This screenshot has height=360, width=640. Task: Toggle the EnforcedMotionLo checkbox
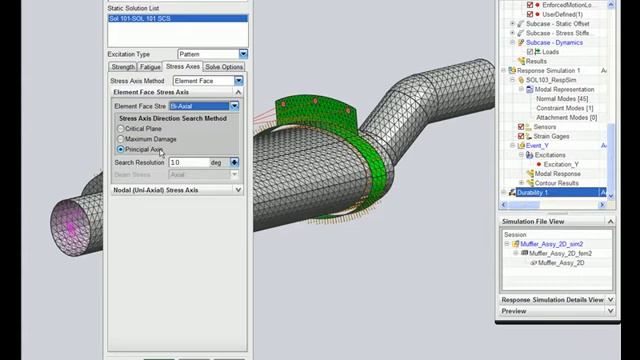tap(530, 5)
